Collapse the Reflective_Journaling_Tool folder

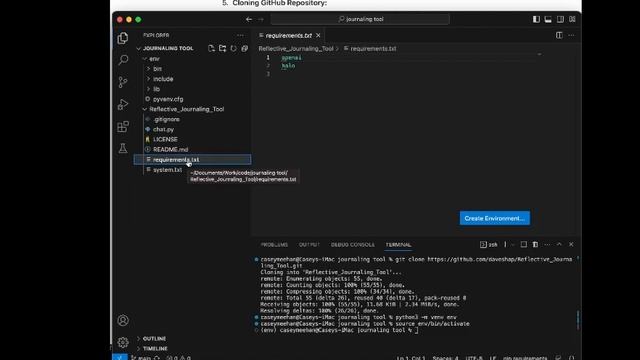186,109
